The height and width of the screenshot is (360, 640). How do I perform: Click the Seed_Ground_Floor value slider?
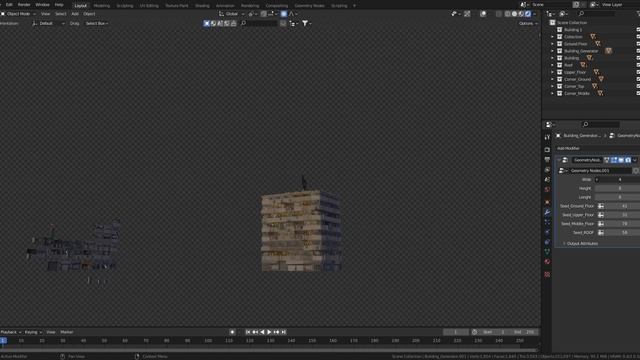pos(622,206)
